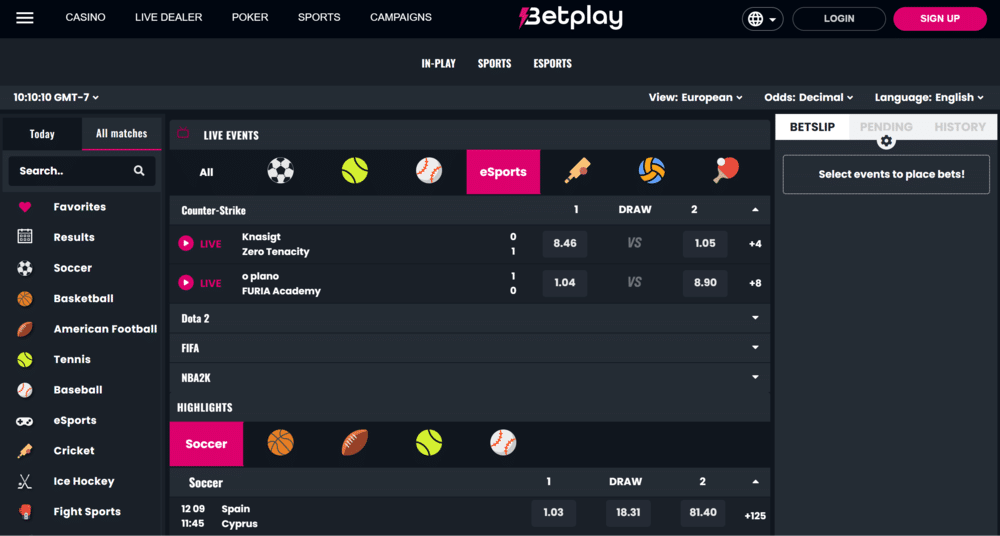Click the Betplay logo
The image size is (1000, 536).
coord(571,19)
